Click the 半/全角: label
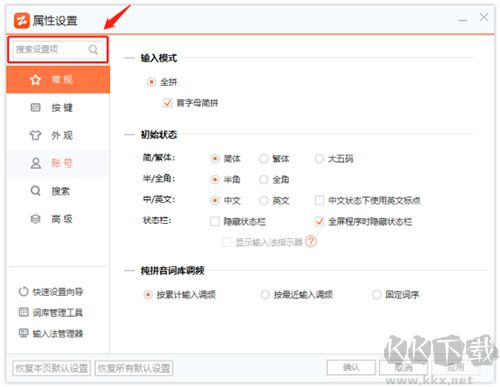Viewport: 500px width, 387px height. pyautogui.click(x=159, y=178)
